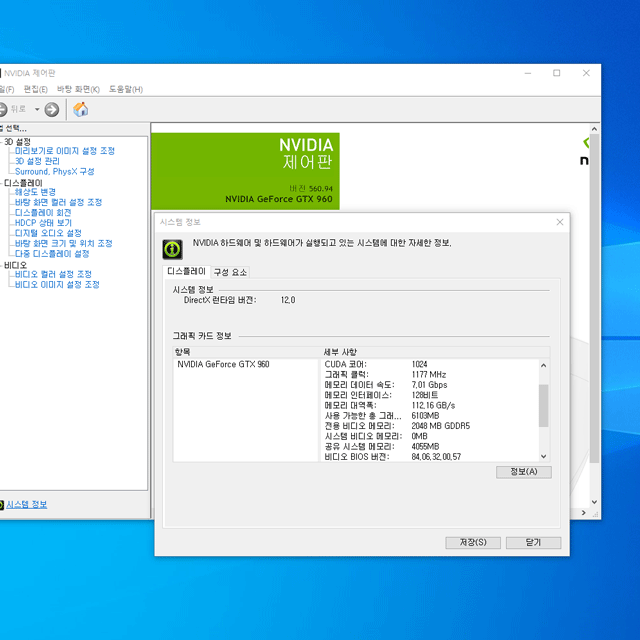Open the 시스템 정보 link at bottom left
Image resolution: width=640 pixels, height=640 pixels.
coord(27,504)
